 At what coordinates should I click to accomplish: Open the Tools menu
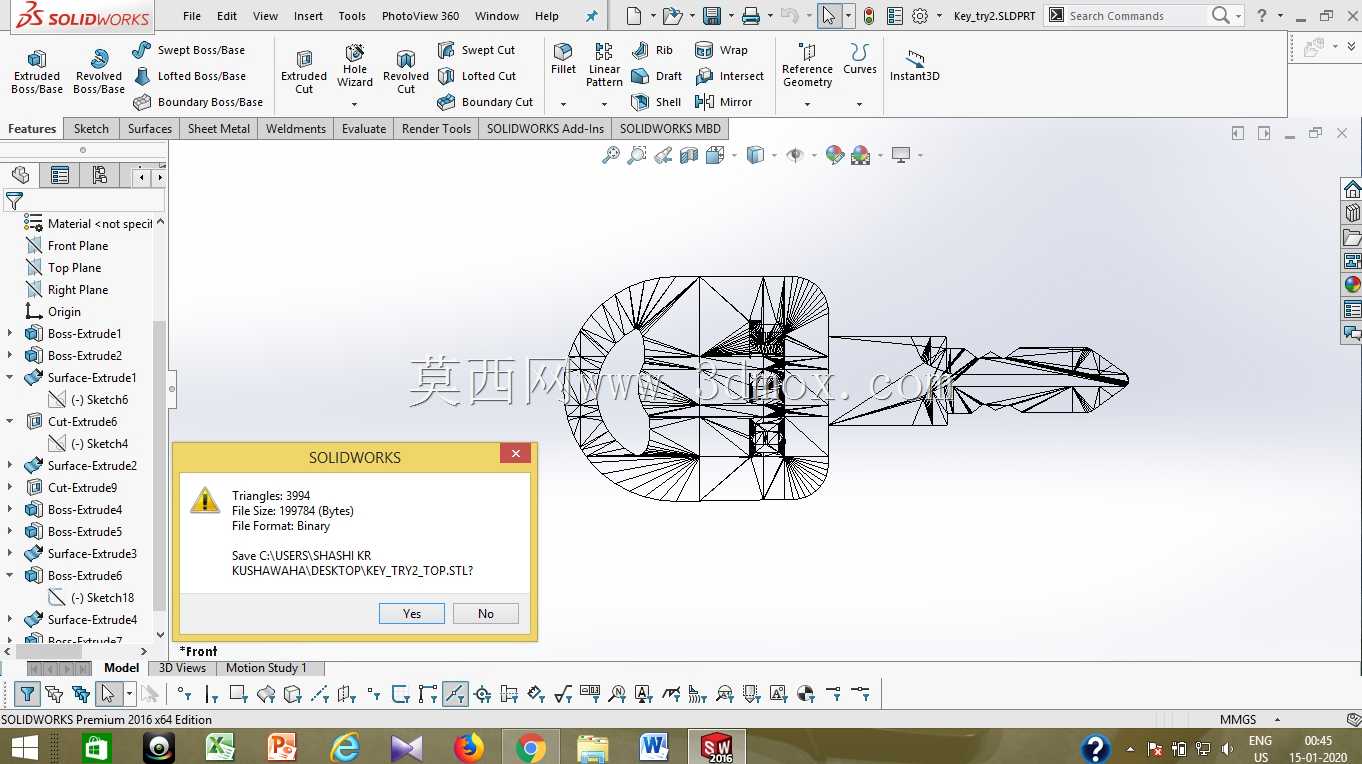click(352, 16)
